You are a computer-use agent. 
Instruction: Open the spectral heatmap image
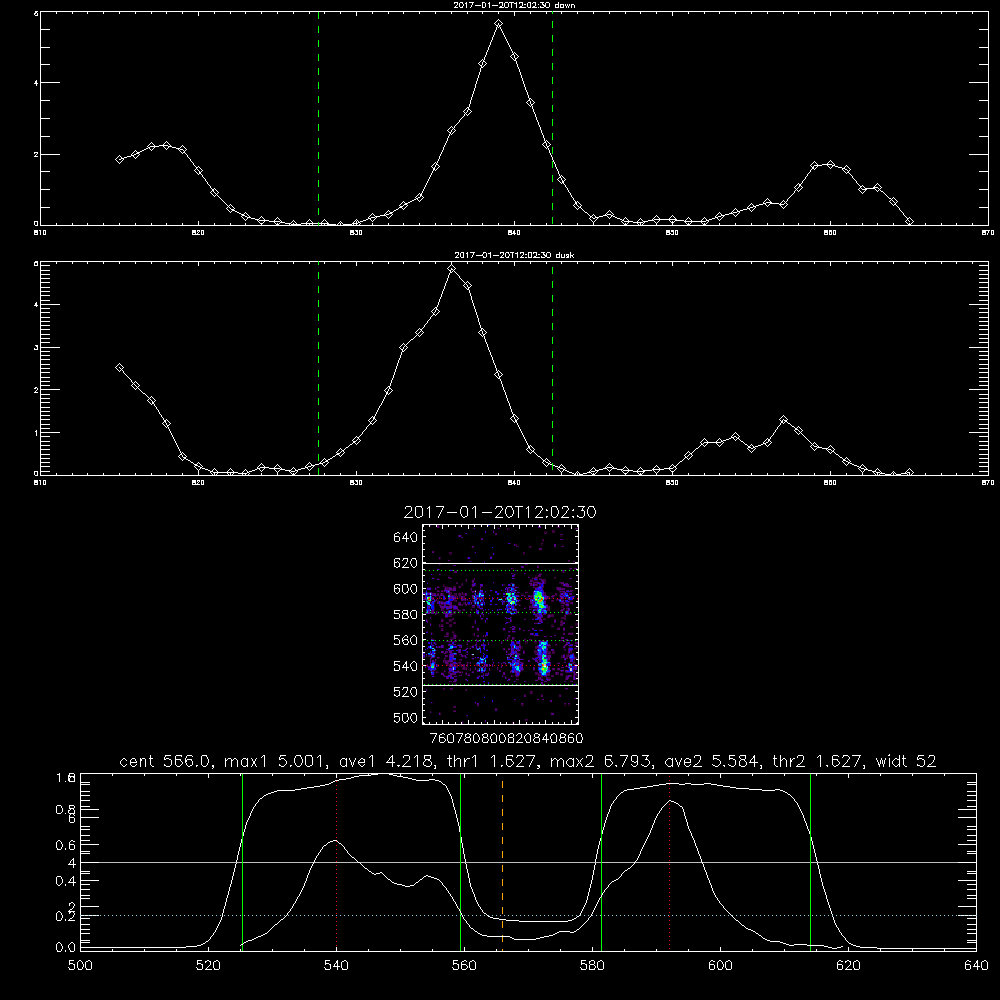[x=501, y=624]
